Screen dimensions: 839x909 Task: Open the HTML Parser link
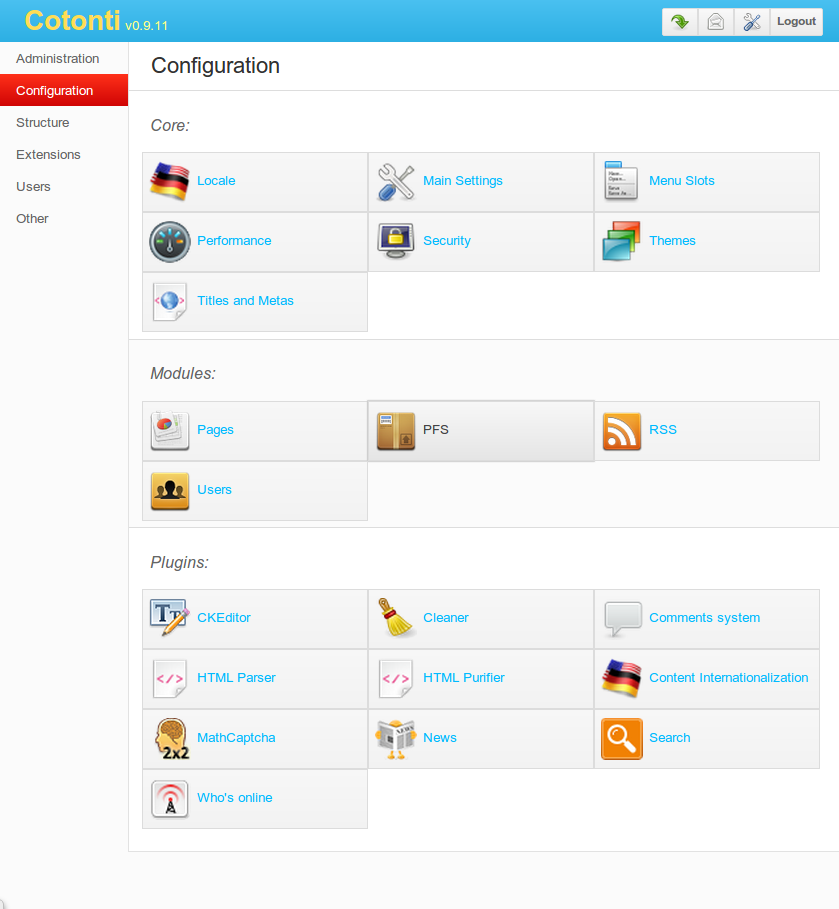[237, 678]
